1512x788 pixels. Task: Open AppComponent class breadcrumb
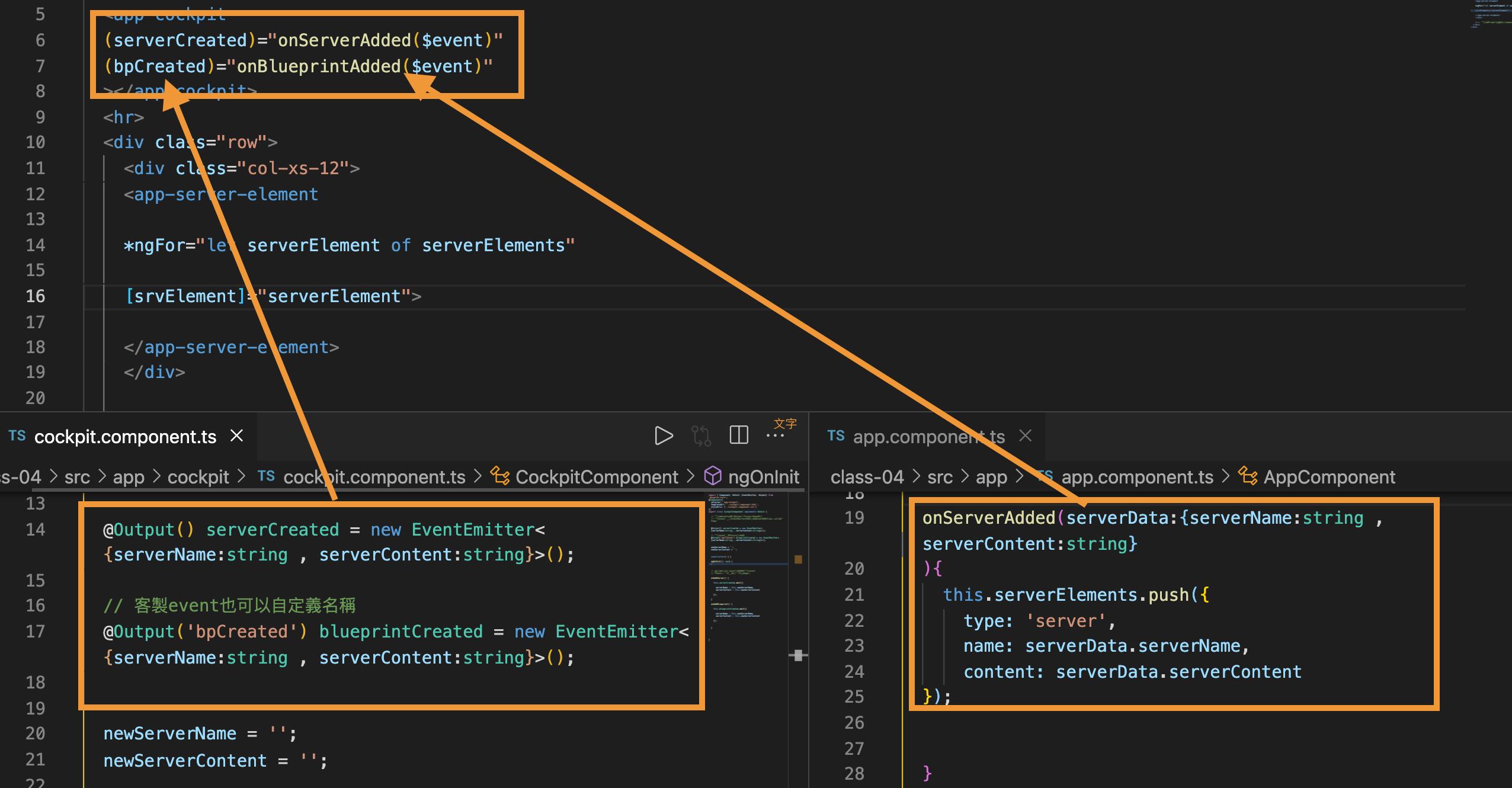pos(1330,477)
